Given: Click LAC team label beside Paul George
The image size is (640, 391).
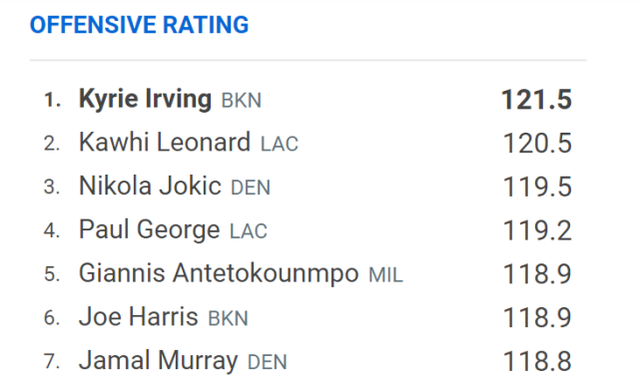Looking at the screenshot, I should tap(249, 231).
